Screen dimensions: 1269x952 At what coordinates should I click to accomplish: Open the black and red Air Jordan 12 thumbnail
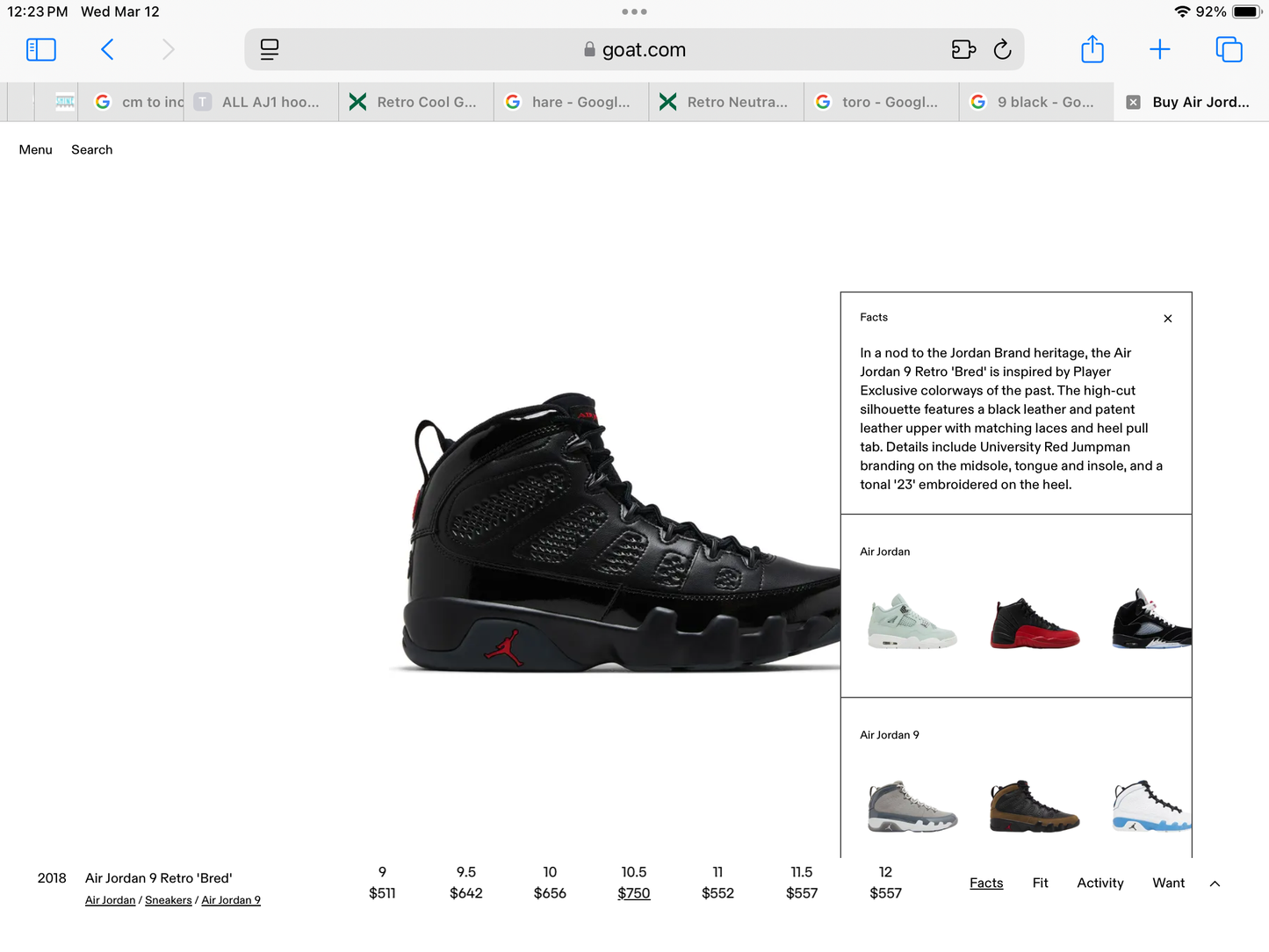pos(1035,623)
